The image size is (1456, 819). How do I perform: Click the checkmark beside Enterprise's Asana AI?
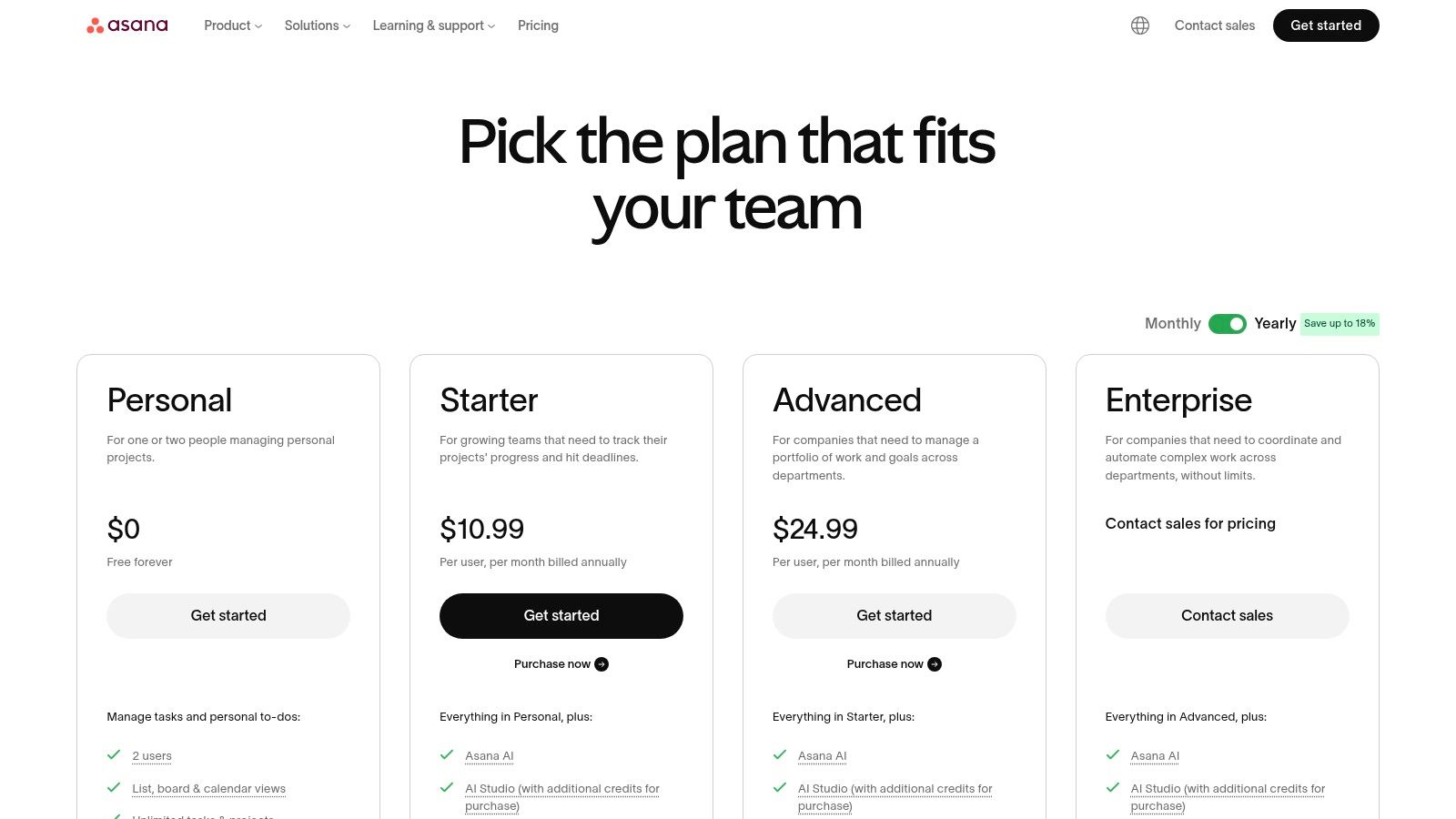coord(1113,755)
